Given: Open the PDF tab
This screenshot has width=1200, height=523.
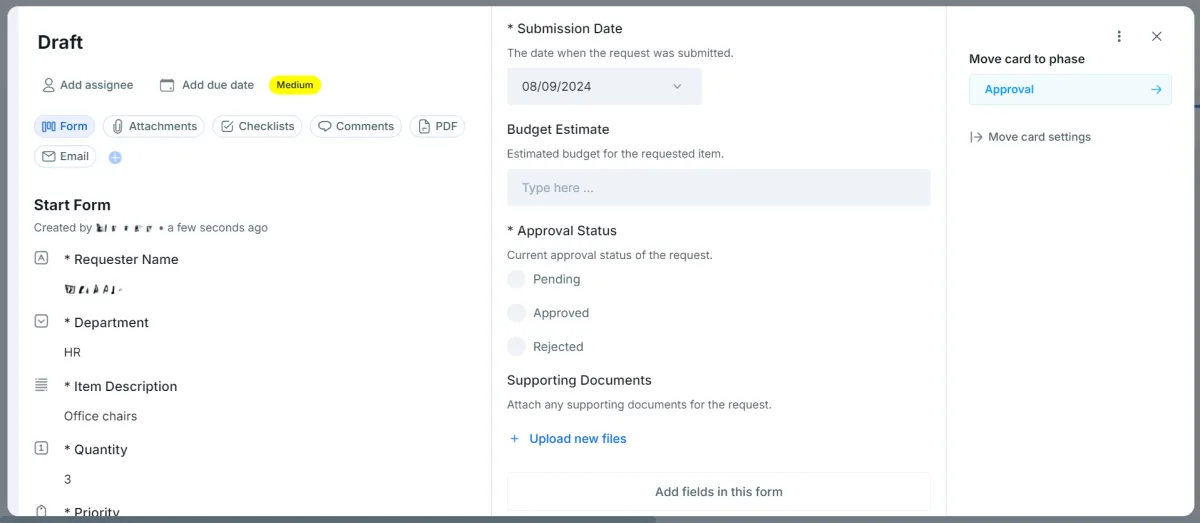Looking at the screenshot, I should click(x=437, y=126).
